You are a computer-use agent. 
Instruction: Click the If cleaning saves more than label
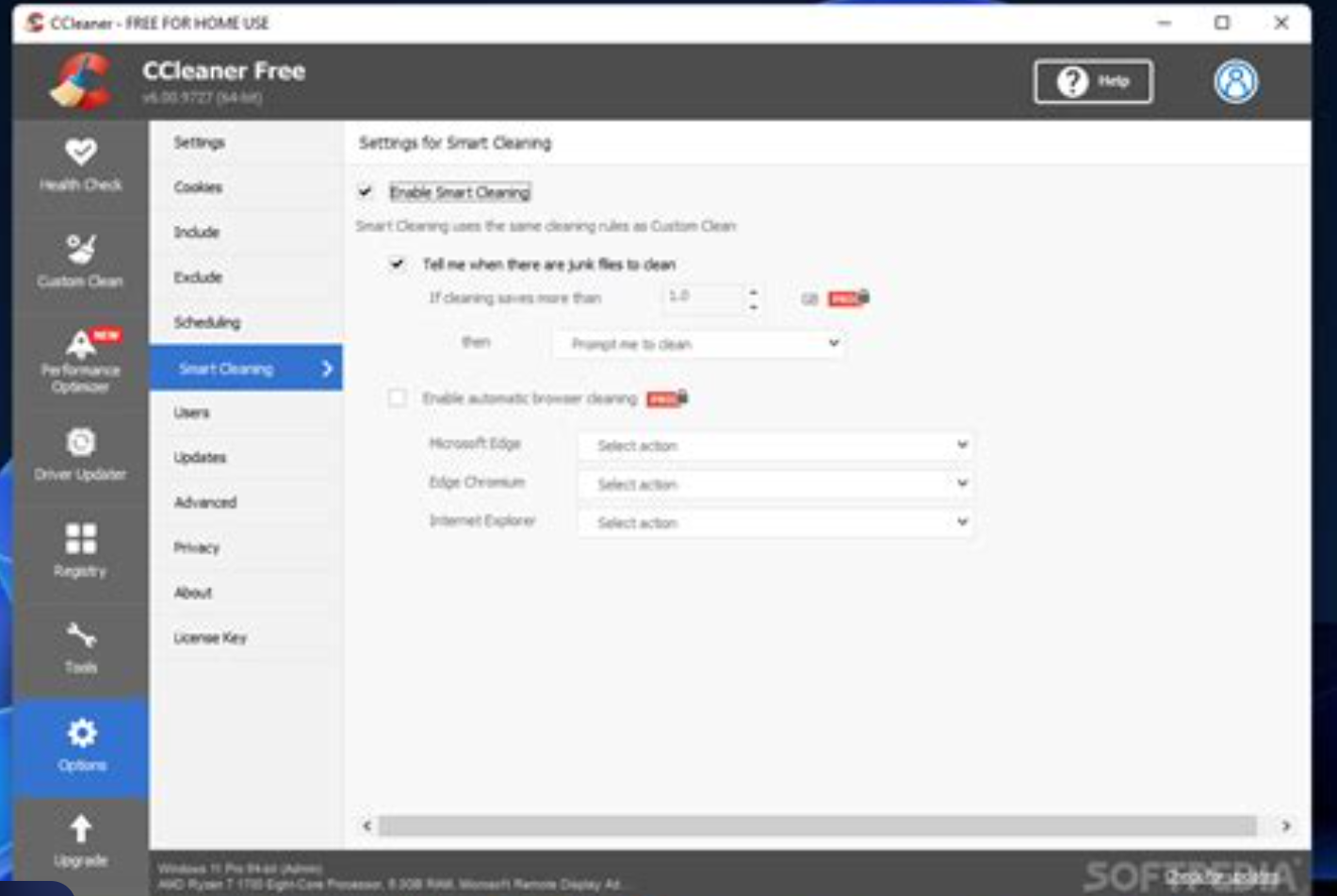coord(514,299)
